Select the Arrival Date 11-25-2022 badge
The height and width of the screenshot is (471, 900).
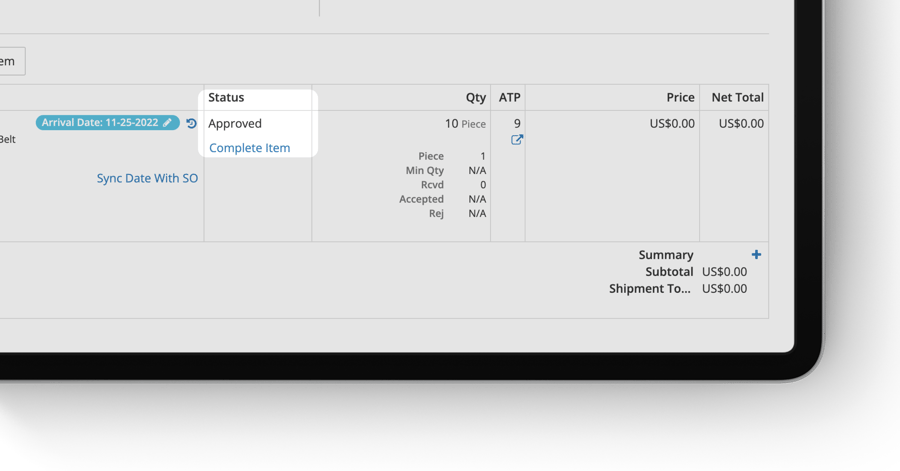coord(100,123)
